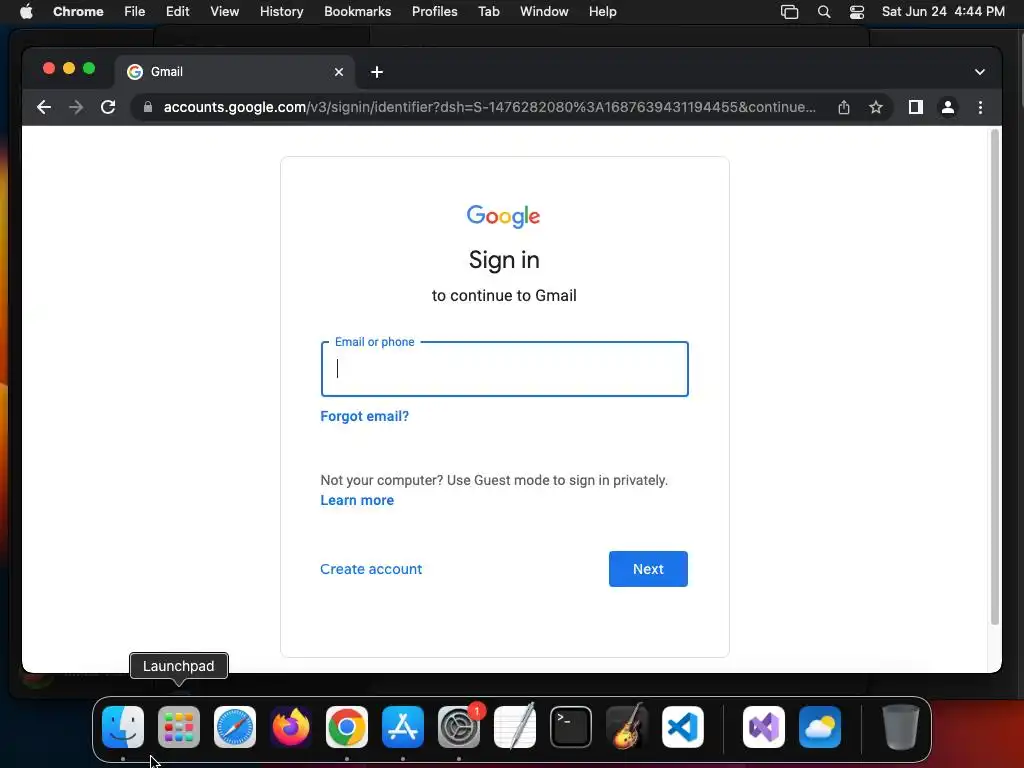Click the Forgot email? link
Screen dimensions: 1024x768
point(364,416)
